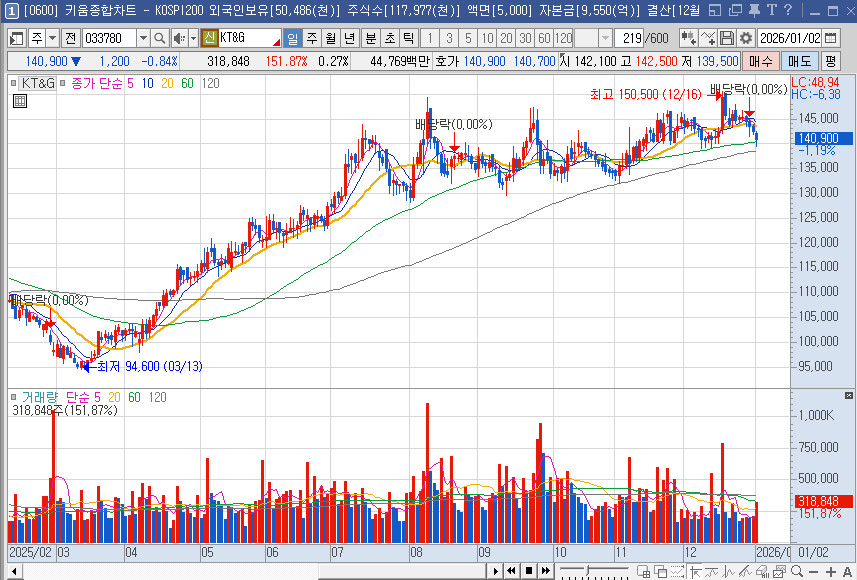The width and height of the screenshot is (857, 580).
Task: Click the KT&G legend label on chart
Action: pos(38,84)
